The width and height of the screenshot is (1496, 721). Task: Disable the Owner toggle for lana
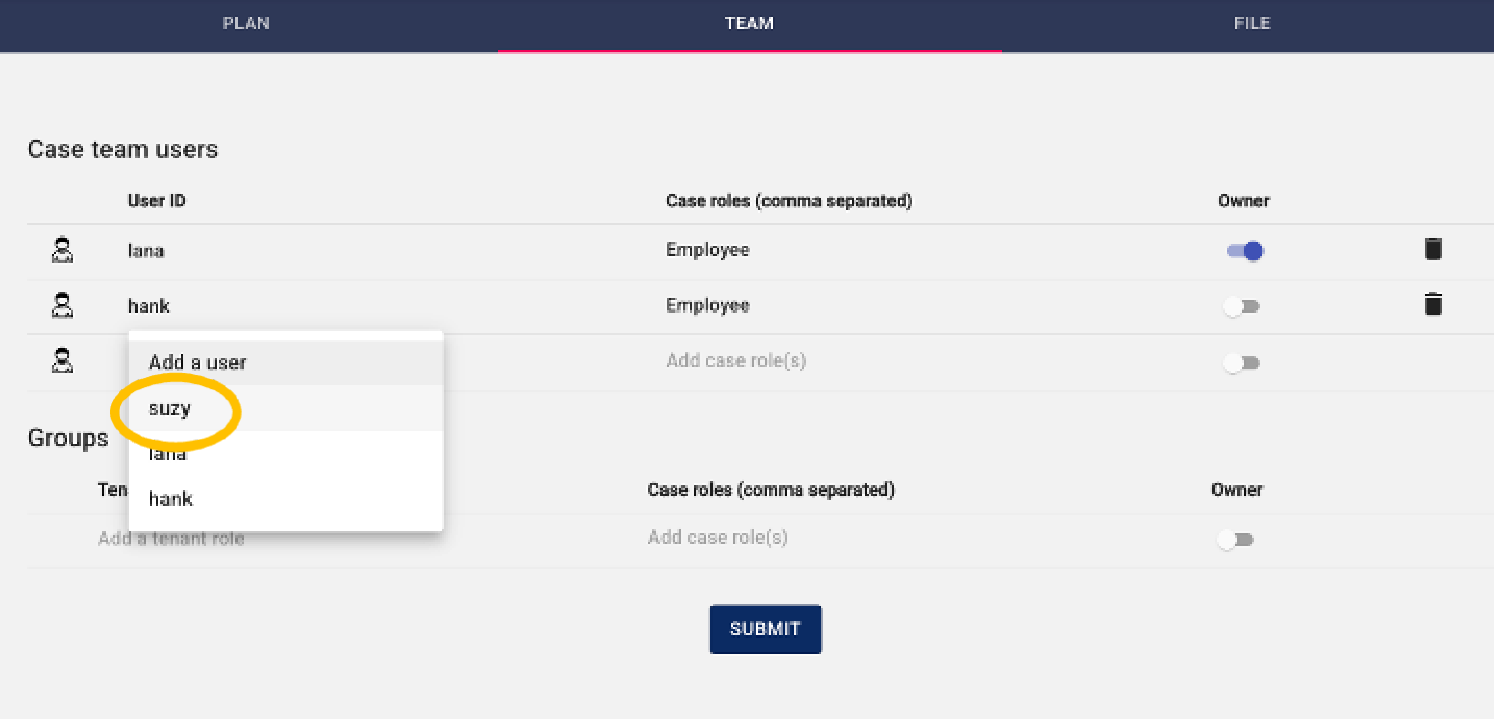coord(1243,250)
